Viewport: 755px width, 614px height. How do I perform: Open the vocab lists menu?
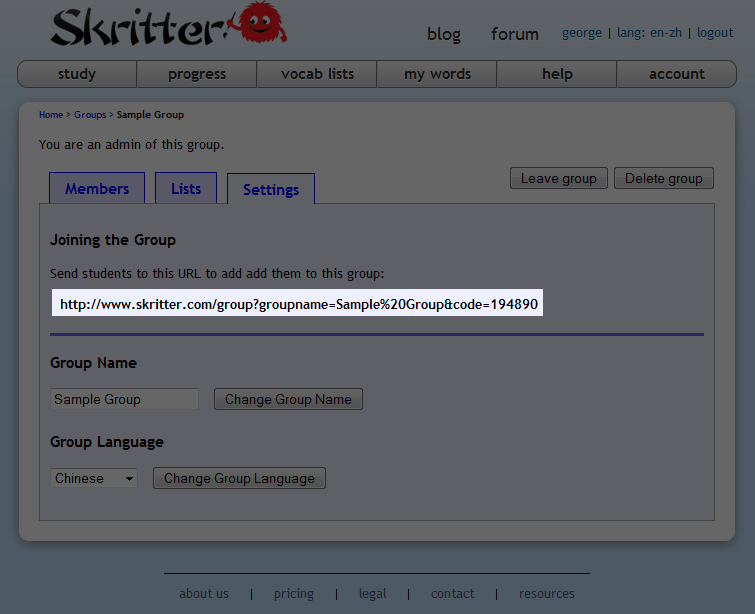click(x=317, y=74)
